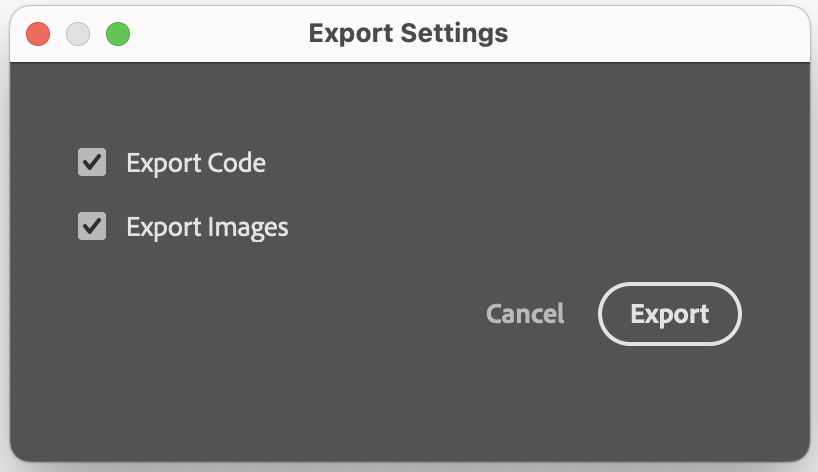Click the green zoom window button
Viewport: 818px width, 472px height.
tap(118, 34)
